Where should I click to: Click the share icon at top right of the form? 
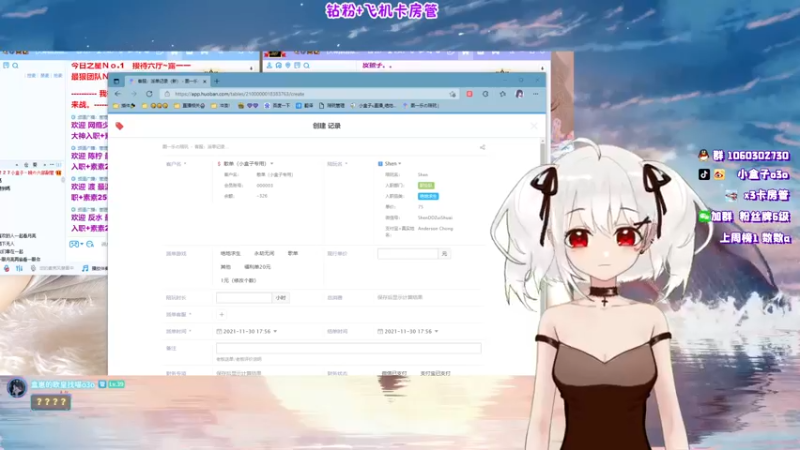coord(482,147)
